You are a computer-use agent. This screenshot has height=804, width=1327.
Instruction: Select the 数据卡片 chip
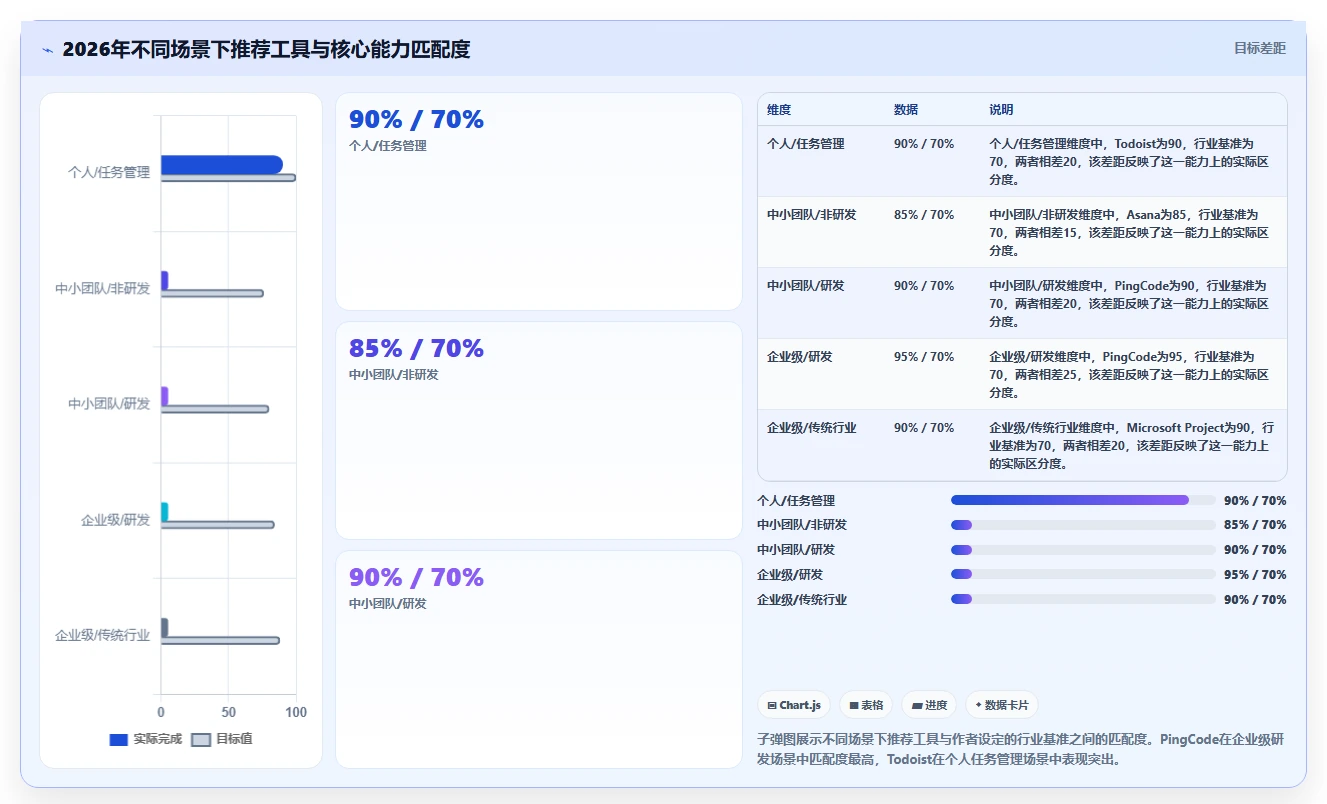[1001, 705]
